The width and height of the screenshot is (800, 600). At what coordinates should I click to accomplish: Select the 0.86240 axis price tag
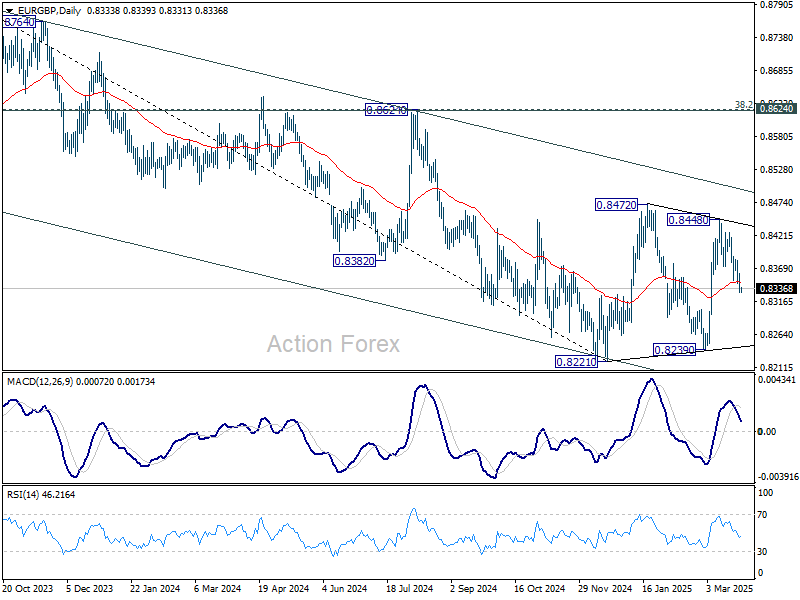(x=777, y=109)
